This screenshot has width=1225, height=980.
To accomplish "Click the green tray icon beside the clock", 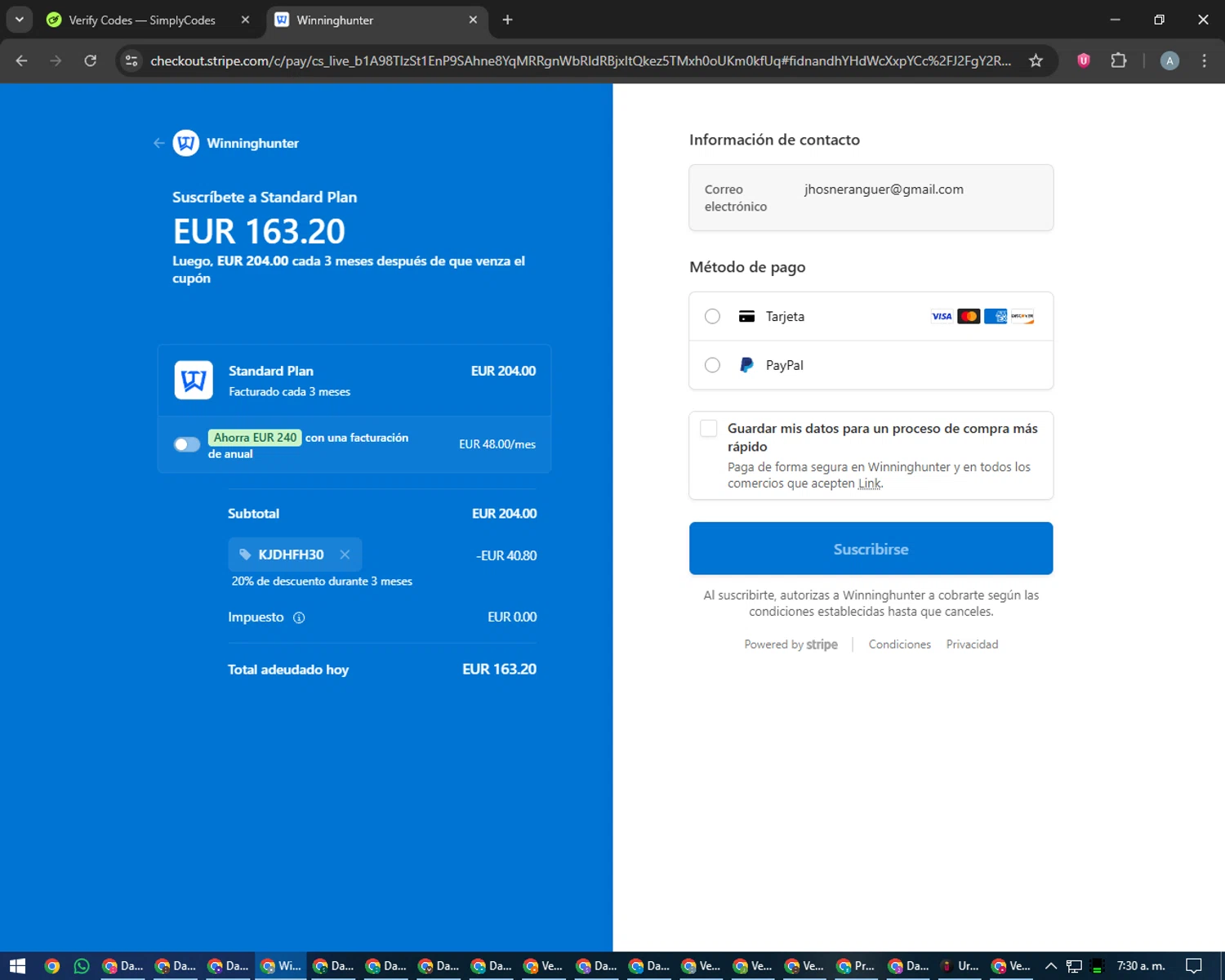I will (x=1097, y=966).
